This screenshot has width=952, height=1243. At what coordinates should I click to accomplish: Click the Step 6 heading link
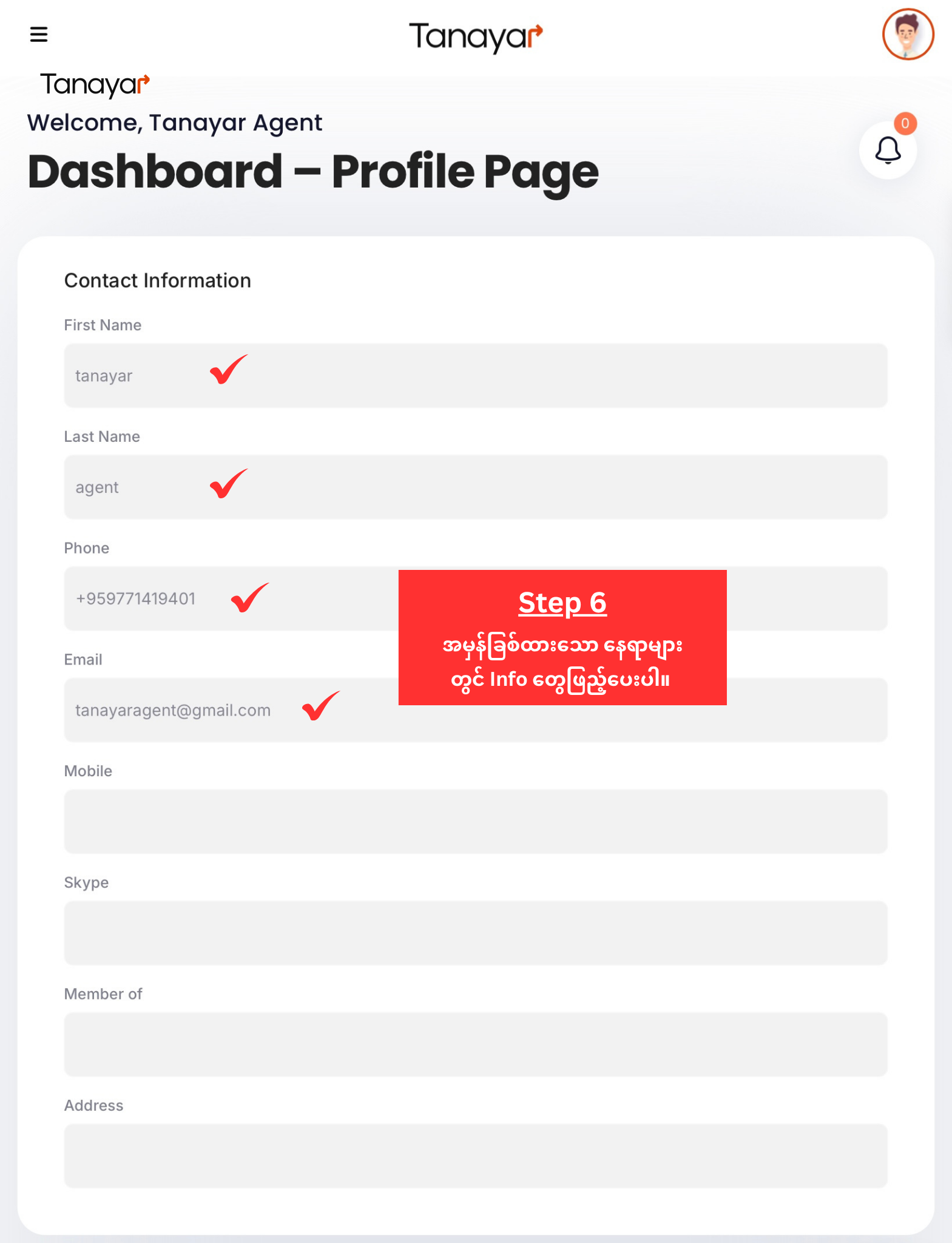[x=562, y=603]
